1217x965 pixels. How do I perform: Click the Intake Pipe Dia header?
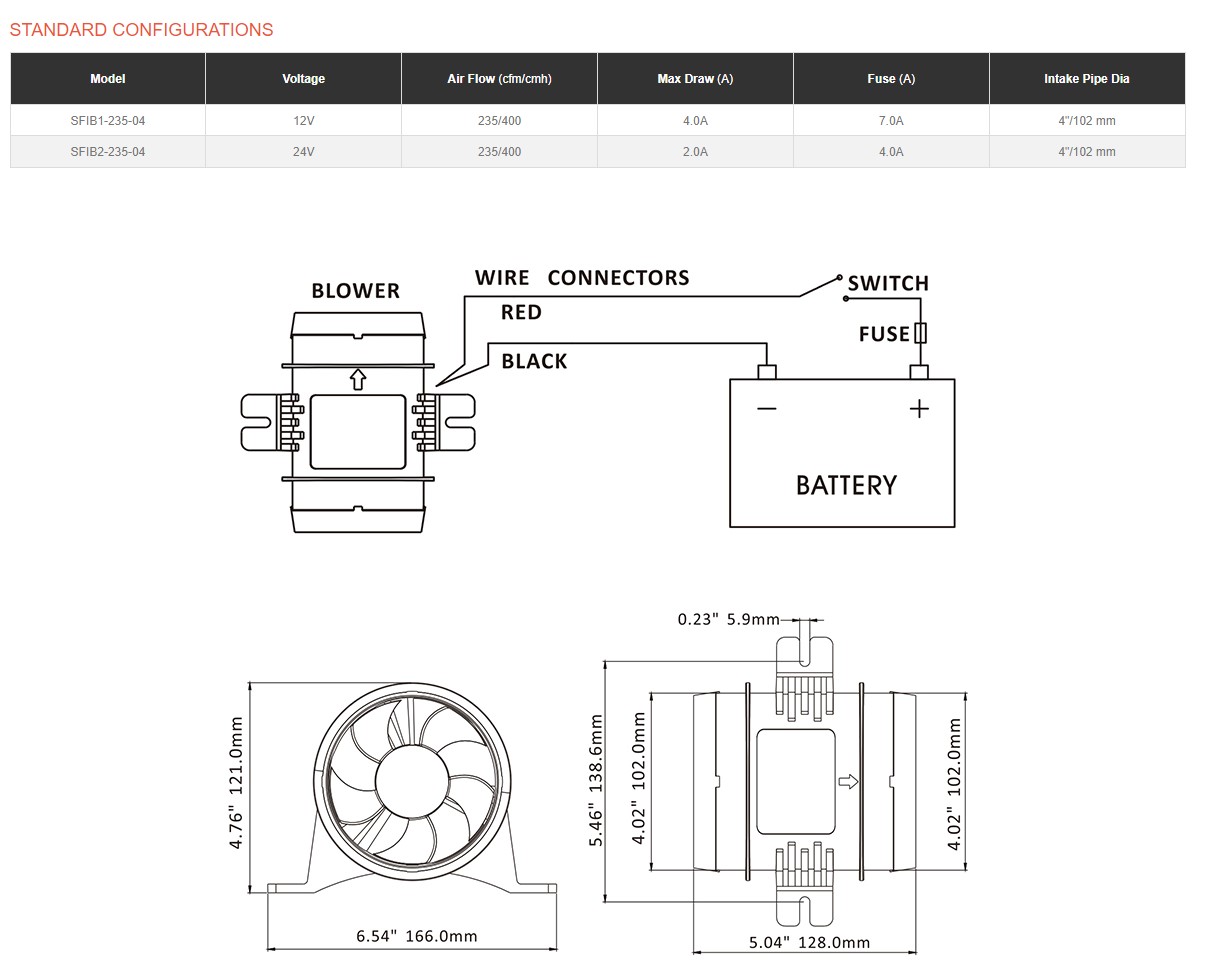click(x=1087, y=79)
